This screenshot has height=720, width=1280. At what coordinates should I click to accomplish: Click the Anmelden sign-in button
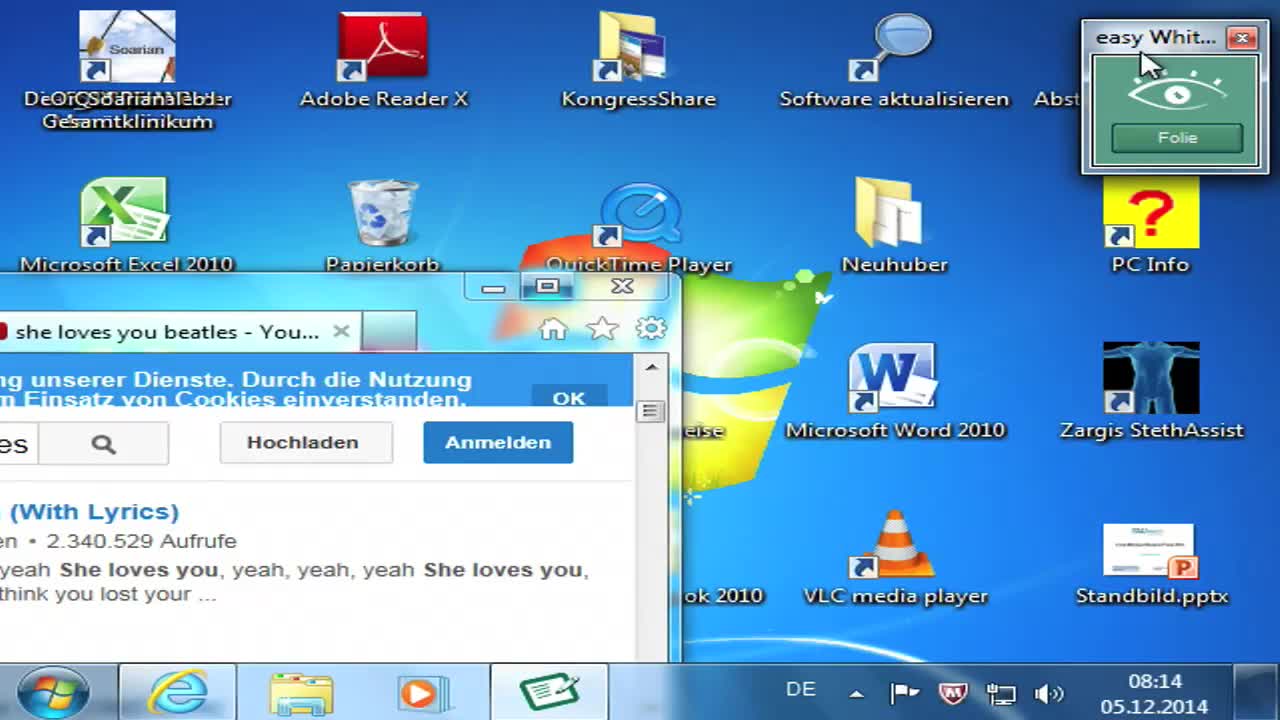click(x=498, y=443)
